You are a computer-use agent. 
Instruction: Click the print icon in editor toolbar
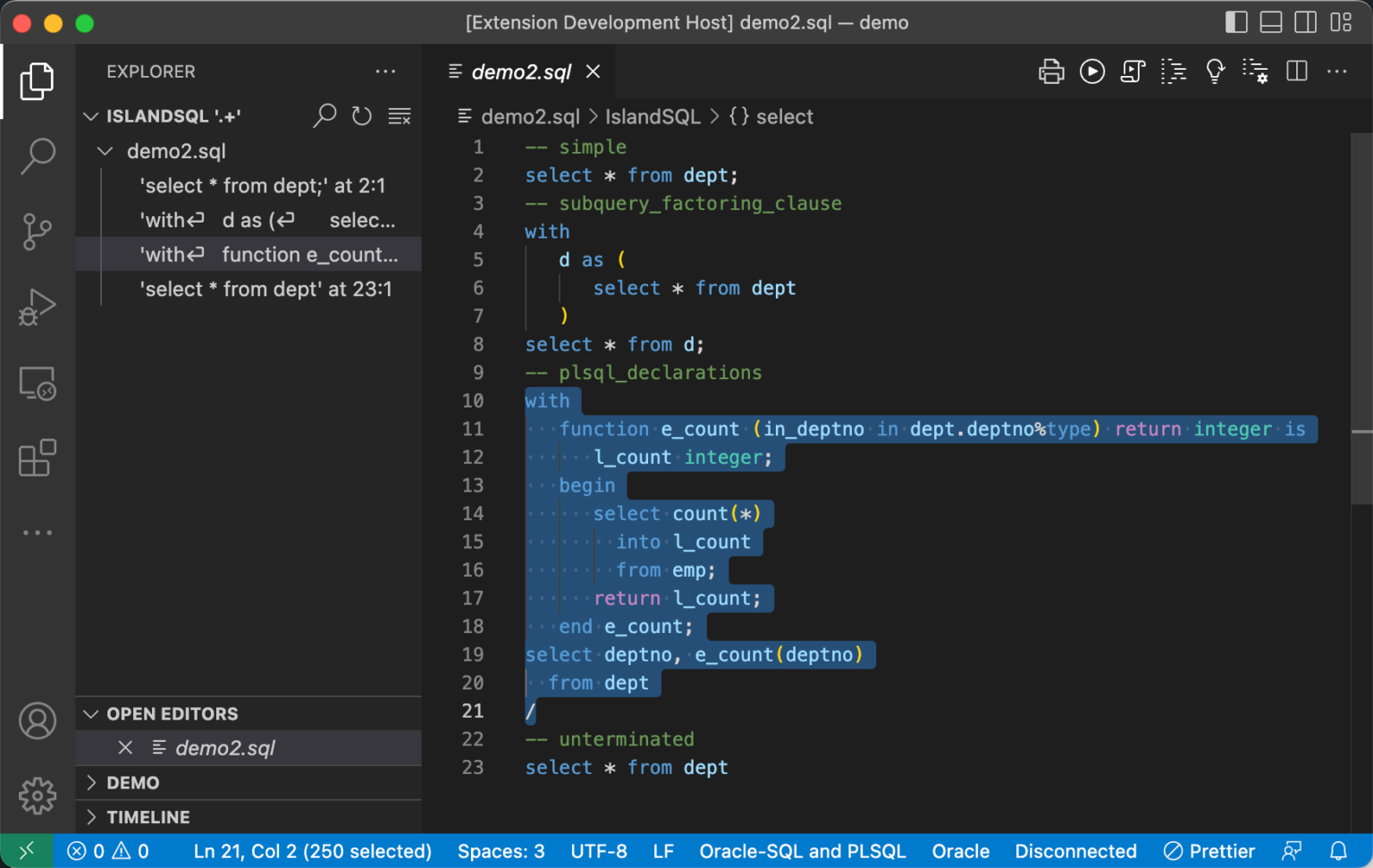pos(1051,72)
